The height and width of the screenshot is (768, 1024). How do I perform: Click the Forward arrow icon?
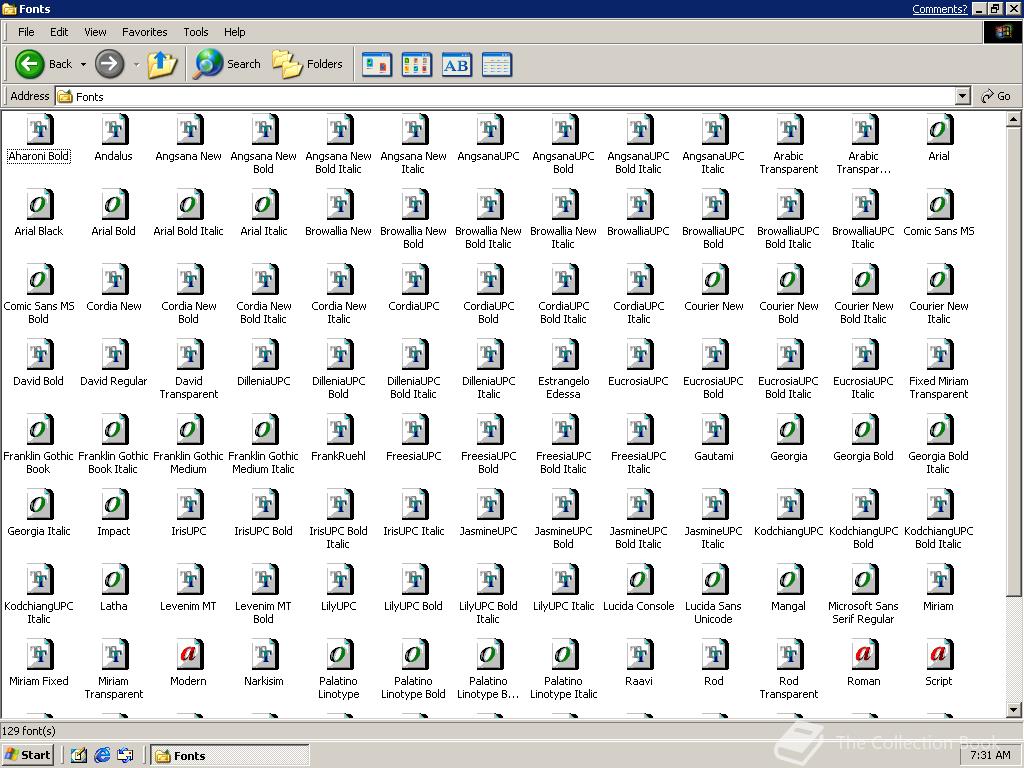(x=110, y=64)
